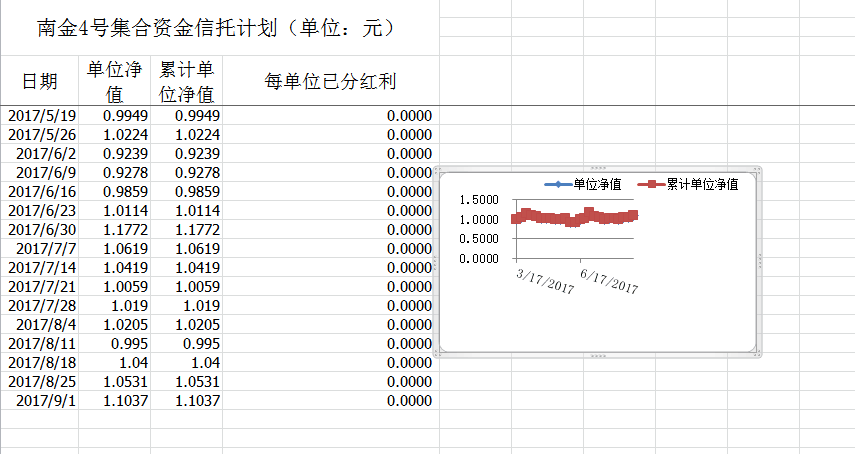855x454 pixels.
Task: Click the date cell 2017/6/30
Action: [40, 230]
